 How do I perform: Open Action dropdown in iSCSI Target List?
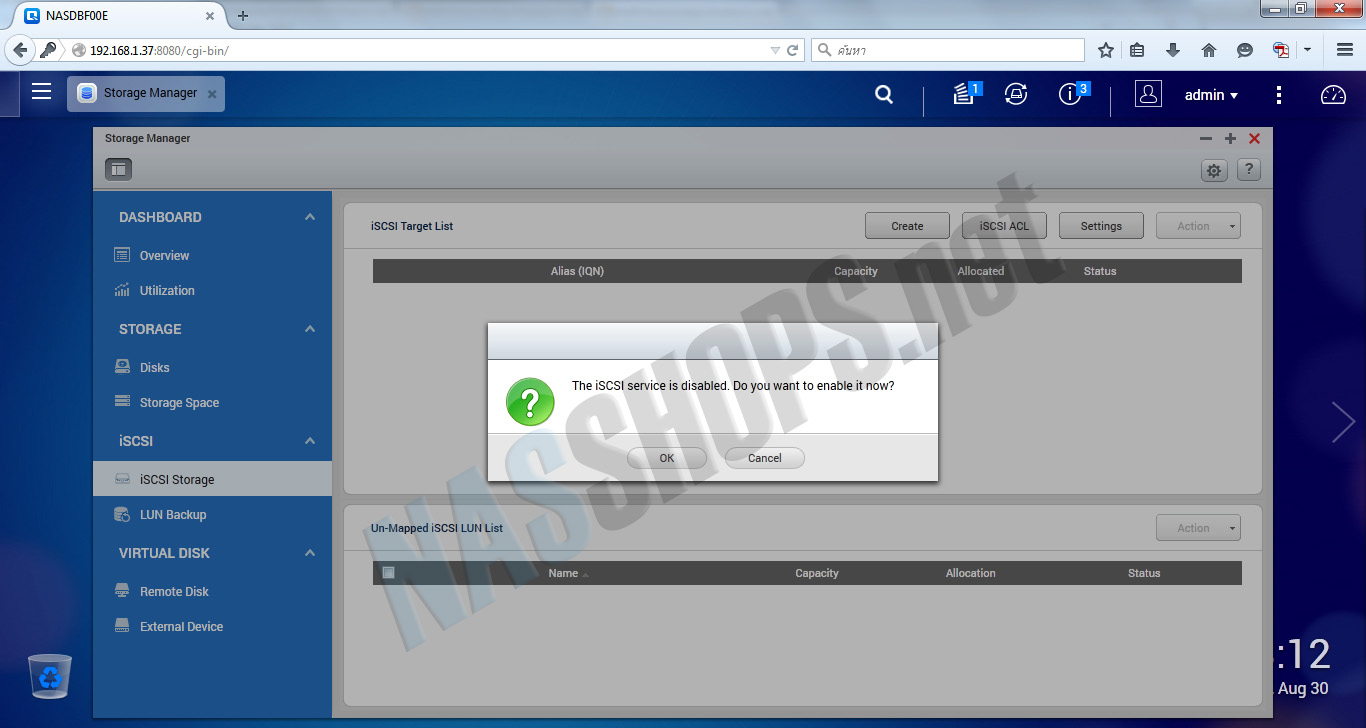(x=1198, y=226)
